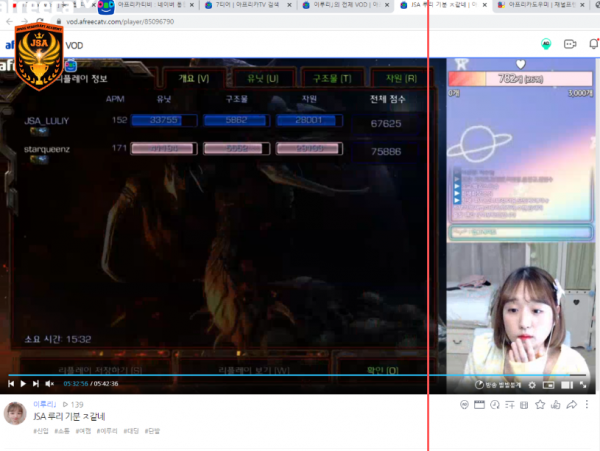Screen dimensions: 600x451
Task: Click the broadcast camera icon in the header
Action: tap(570, 44)
